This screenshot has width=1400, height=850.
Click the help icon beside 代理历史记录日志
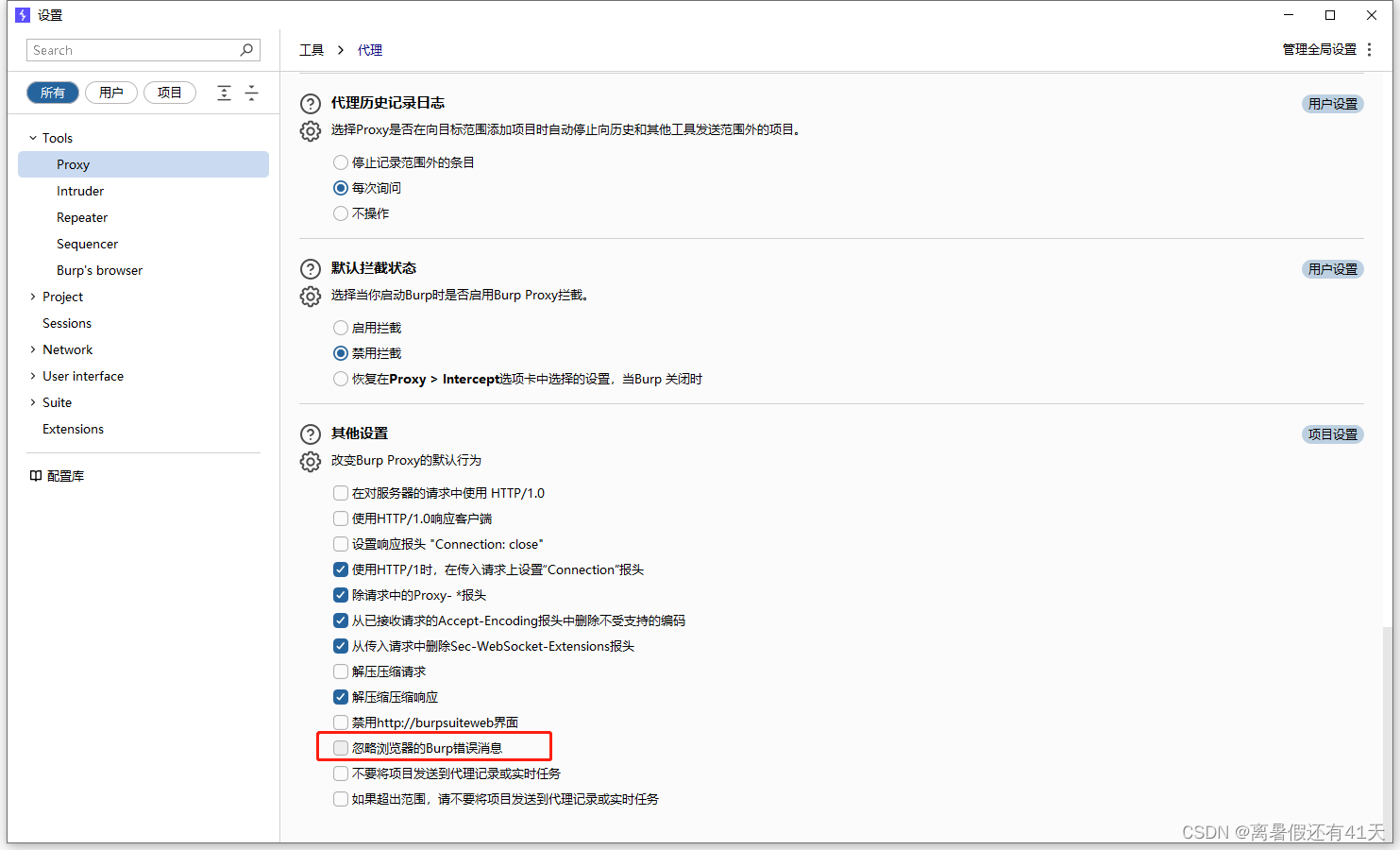tap(311, 104)
